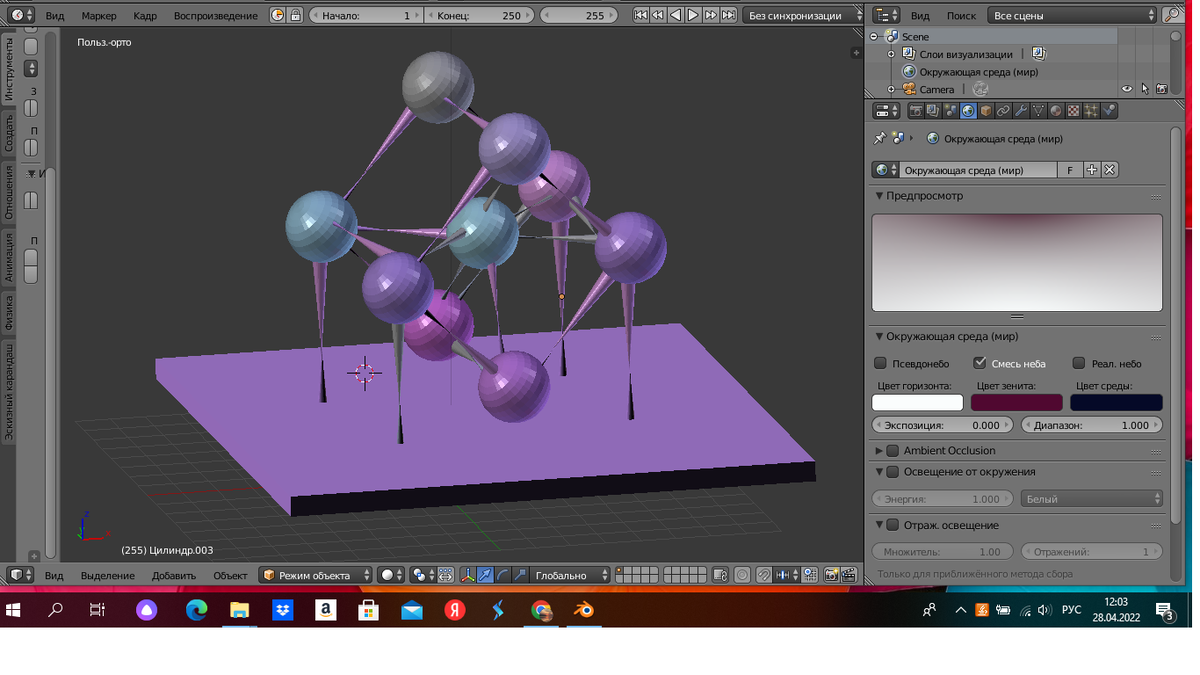Click the outliner search magnifier icon
This screenshot has height=675, width=1200.
coord(1171,15)
